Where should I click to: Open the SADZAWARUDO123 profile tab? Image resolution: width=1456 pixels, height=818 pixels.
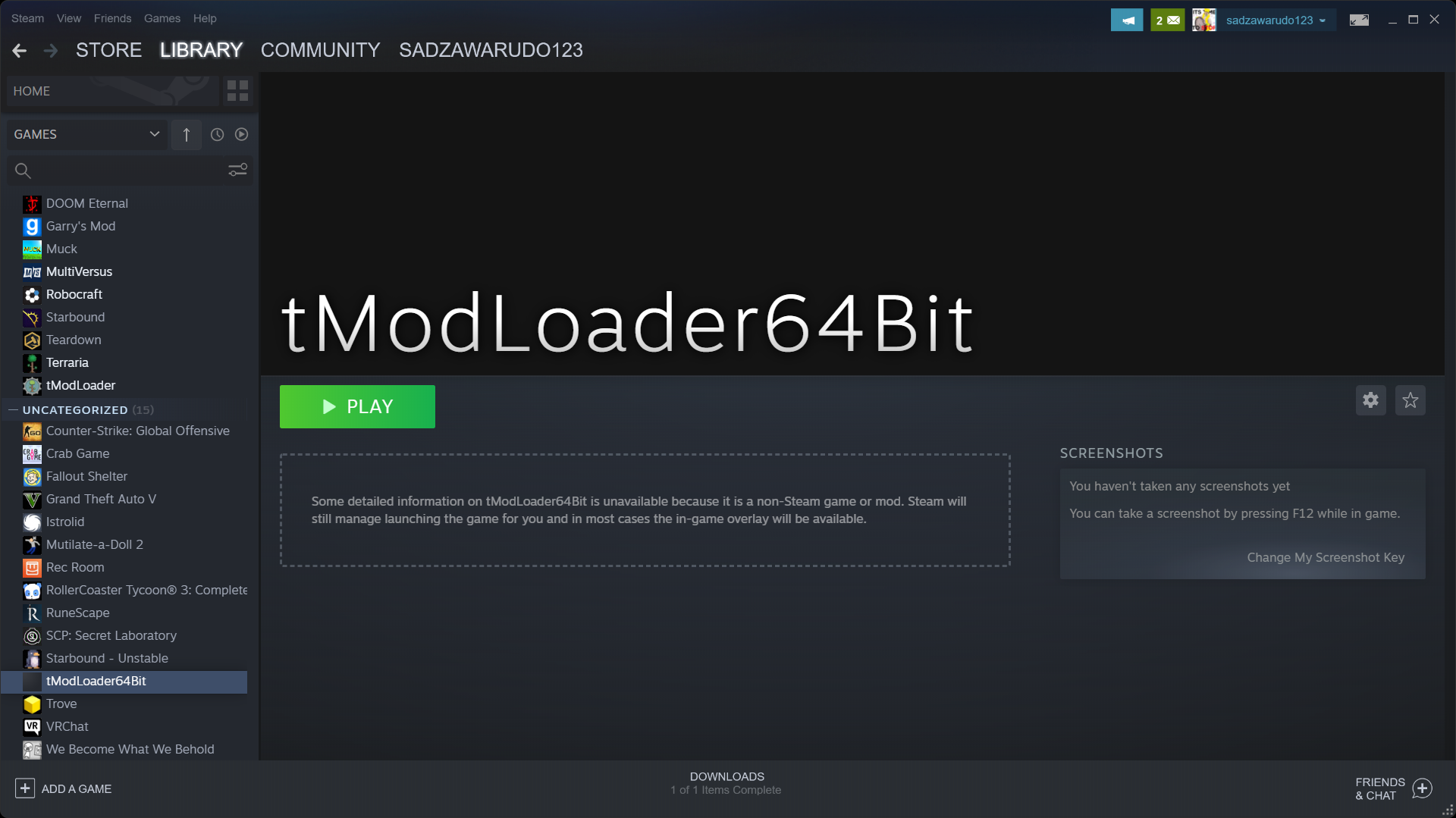pos(491,50)
